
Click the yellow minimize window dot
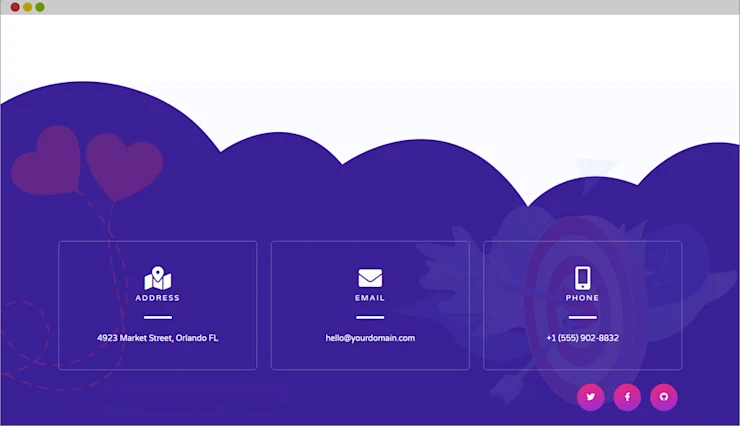pyautogui.click(x=27, y=7)
